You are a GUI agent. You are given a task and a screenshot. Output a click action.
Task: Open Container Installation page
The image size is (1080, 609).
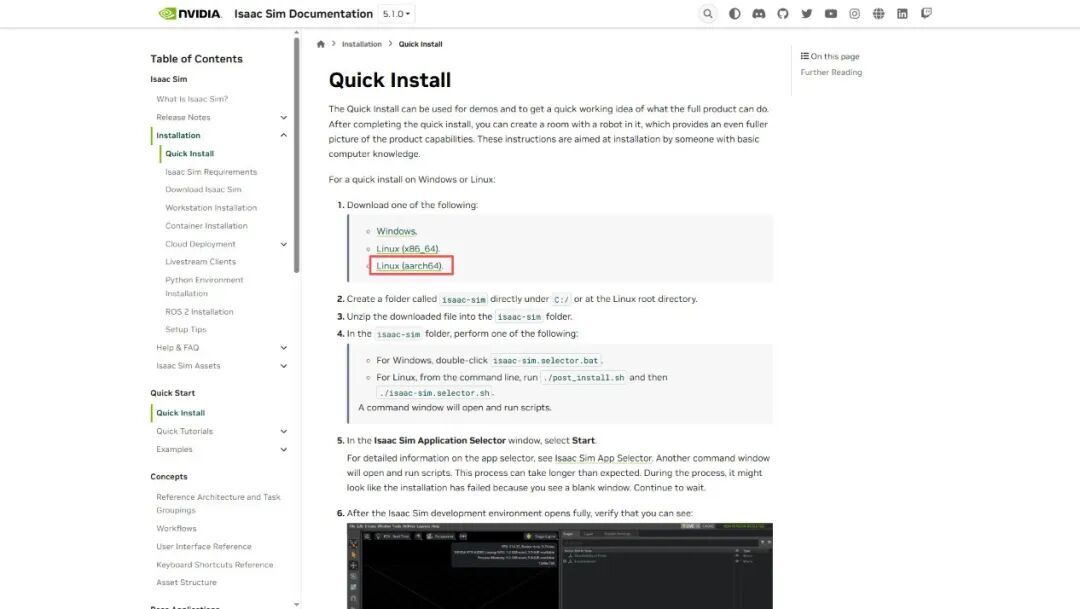[206, 226]
